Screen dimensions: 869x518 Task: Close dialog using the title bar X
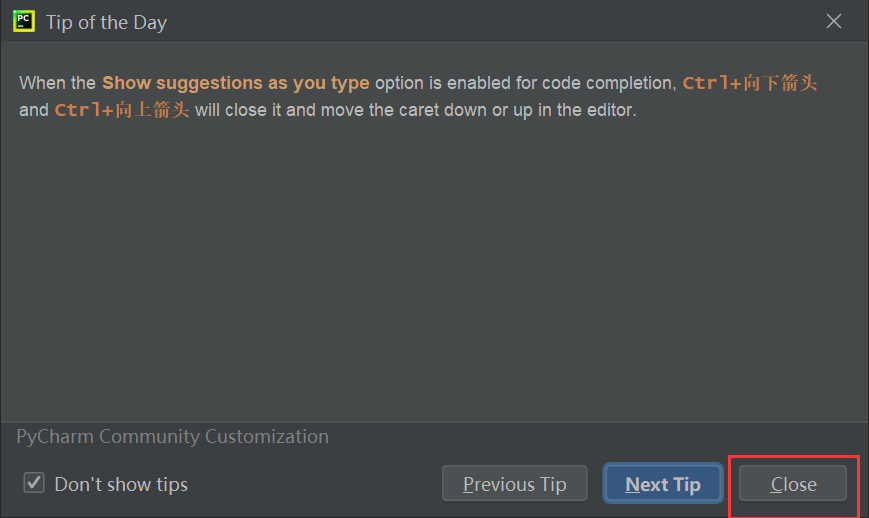[834, 21]
